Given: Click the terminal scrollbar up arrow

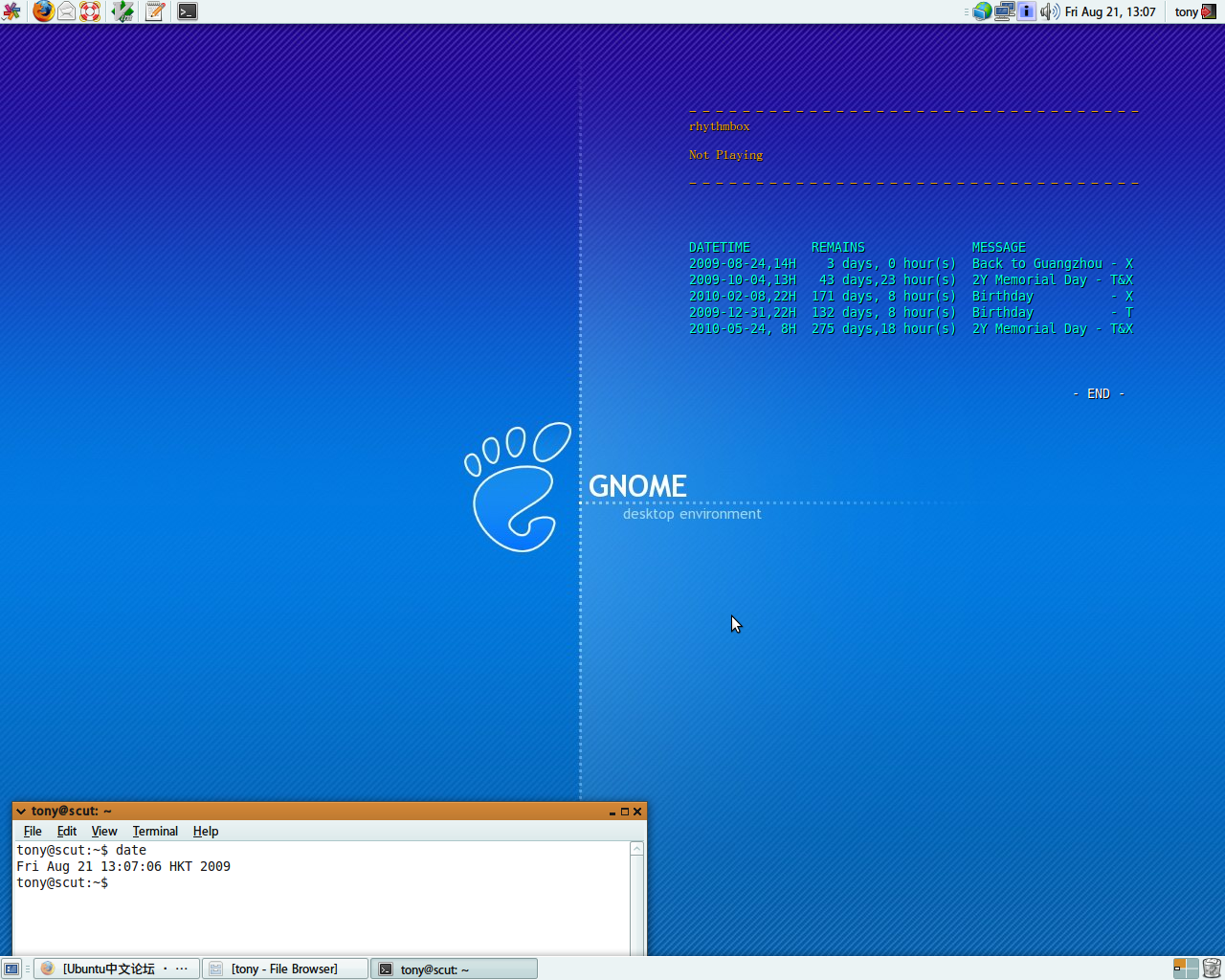Looking at the screenshot, I should tap(637, 849).
